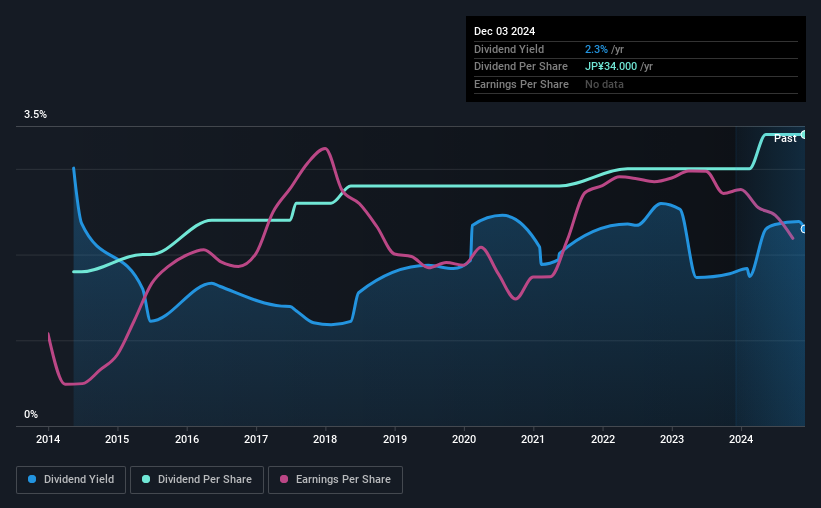Click the 2019 x-axis label

(x=395, y=439)
